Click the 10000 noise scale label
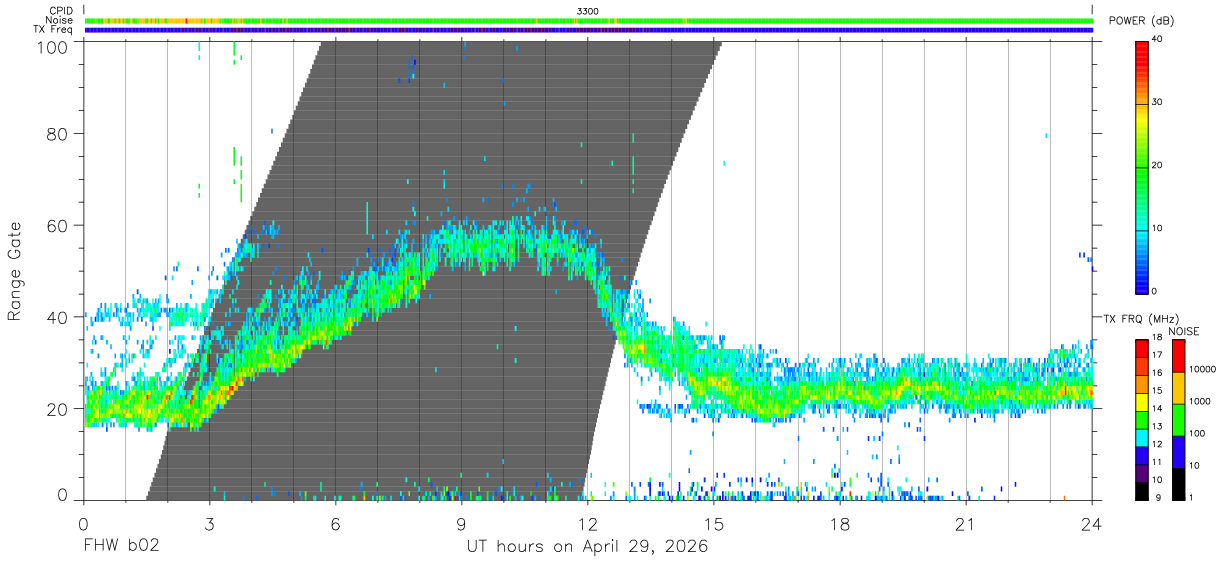Image resolution: width=1228 pixels, height=567 pixels. tap(1203, 369)
